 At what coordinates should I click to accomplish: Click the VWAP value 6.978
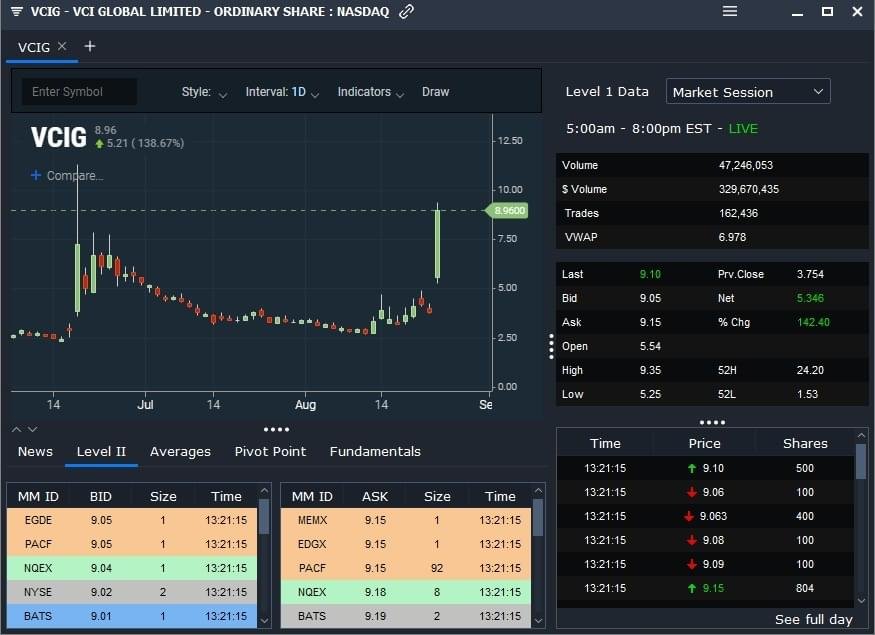732,237
